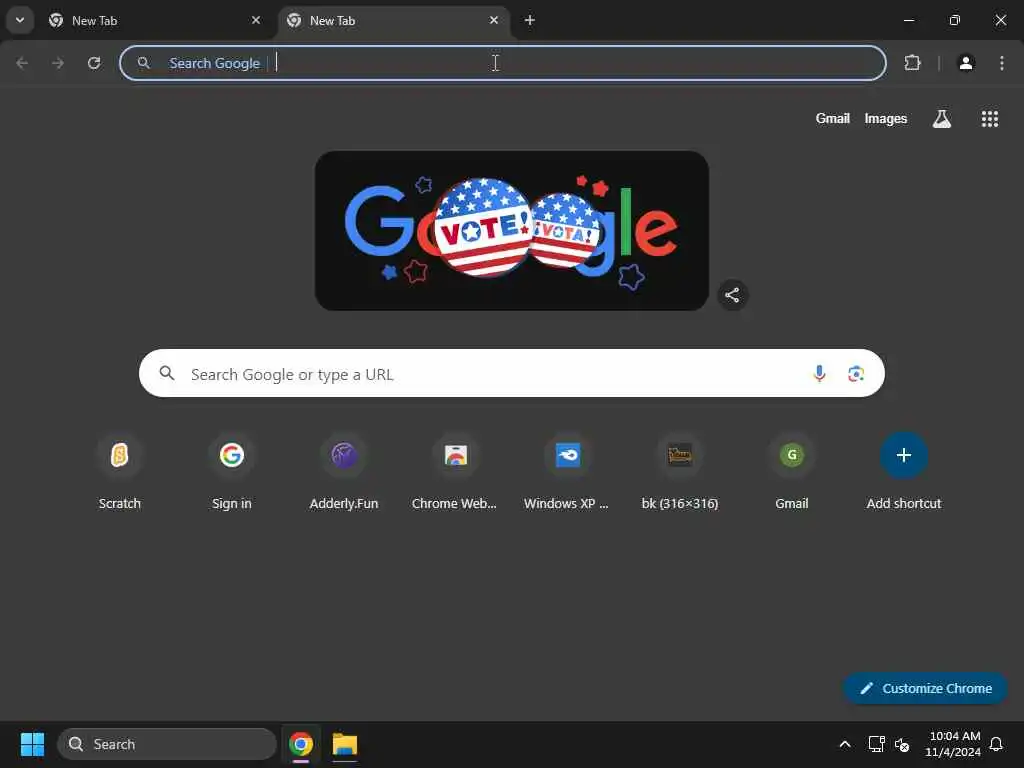Go back to previous page

(22, 63)
